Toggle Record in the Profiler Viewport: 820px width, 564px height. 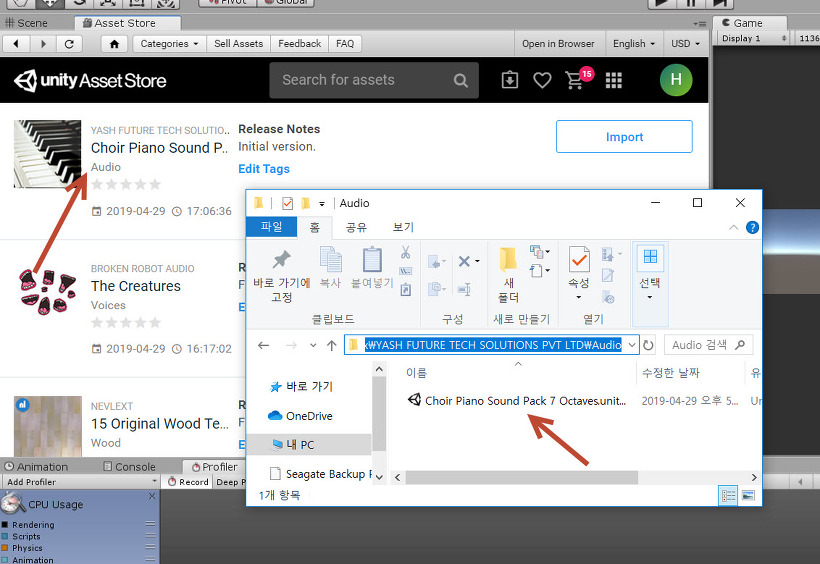(188, 482)
